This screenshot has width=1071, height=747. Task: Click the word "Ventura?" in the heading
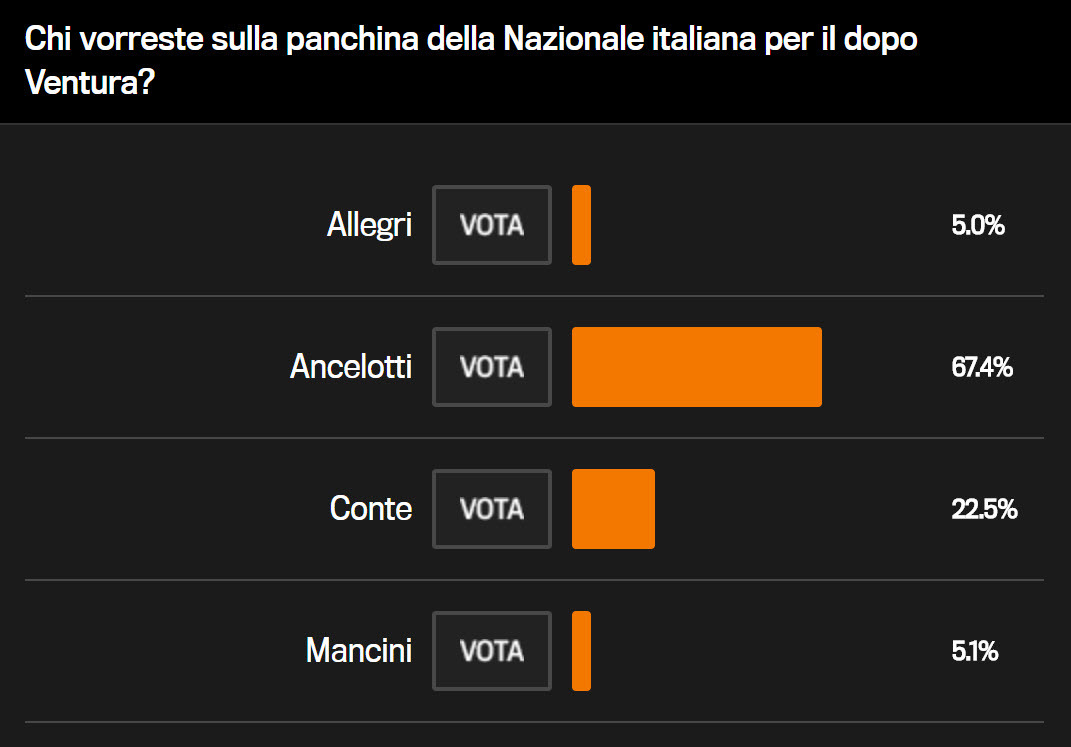click(x=89, y=82)
